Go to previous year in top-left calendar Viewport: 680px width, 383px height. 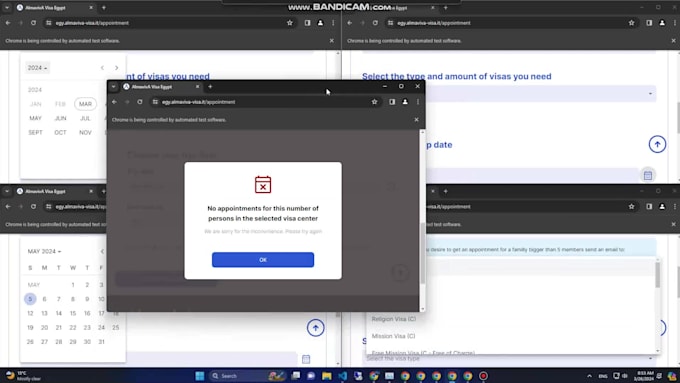102,68
